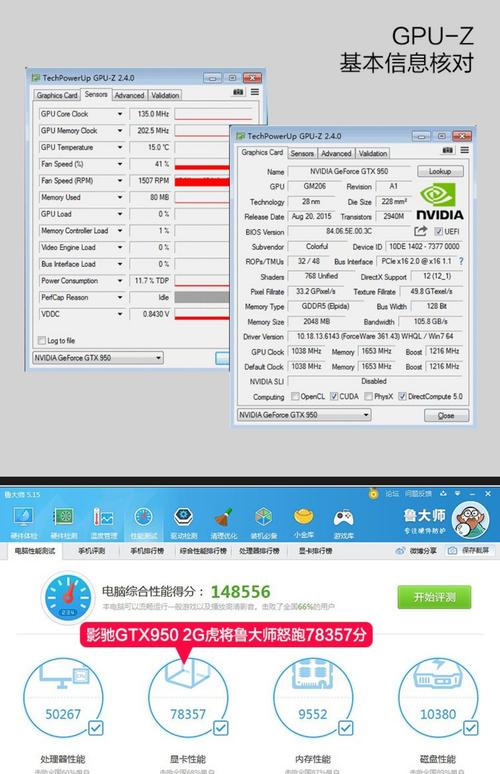Switch to Graphics Card tab in Sensors window
The width and height of the screenshot is (500, 774).
tap(57, 95)
